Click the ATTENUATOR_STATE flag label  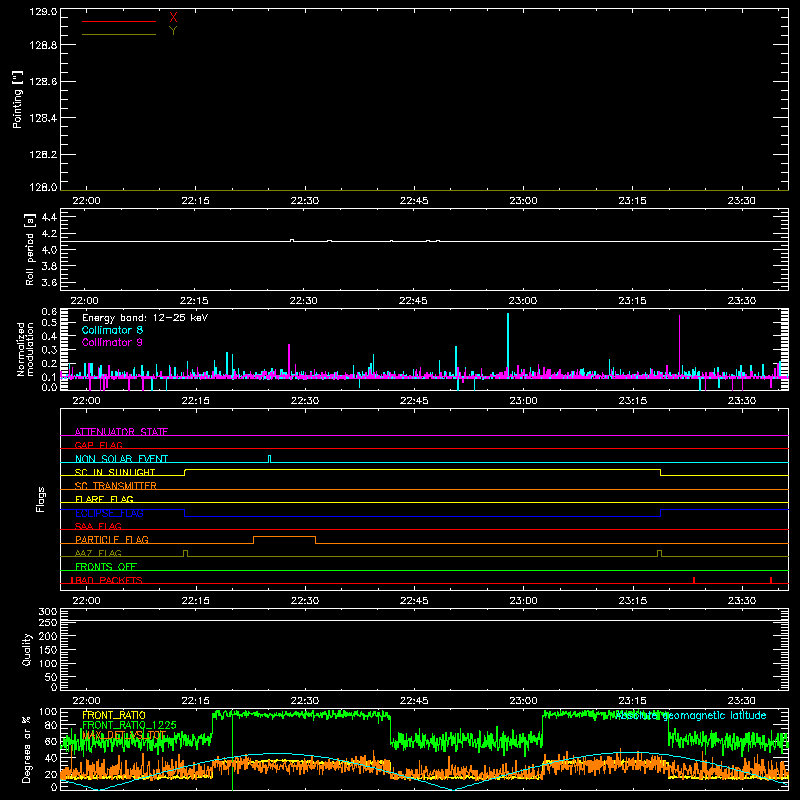pyautogui.click(x=121, y=432)
